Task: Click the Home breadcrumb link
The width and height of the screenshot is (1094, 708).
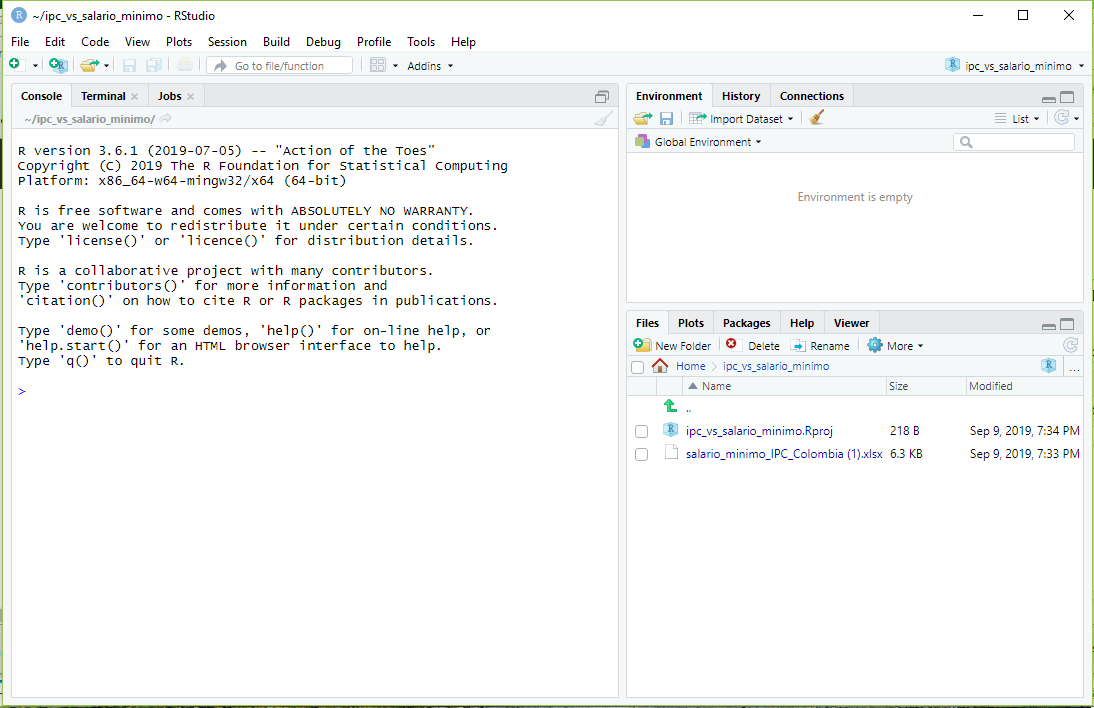Action: (690, 366)
